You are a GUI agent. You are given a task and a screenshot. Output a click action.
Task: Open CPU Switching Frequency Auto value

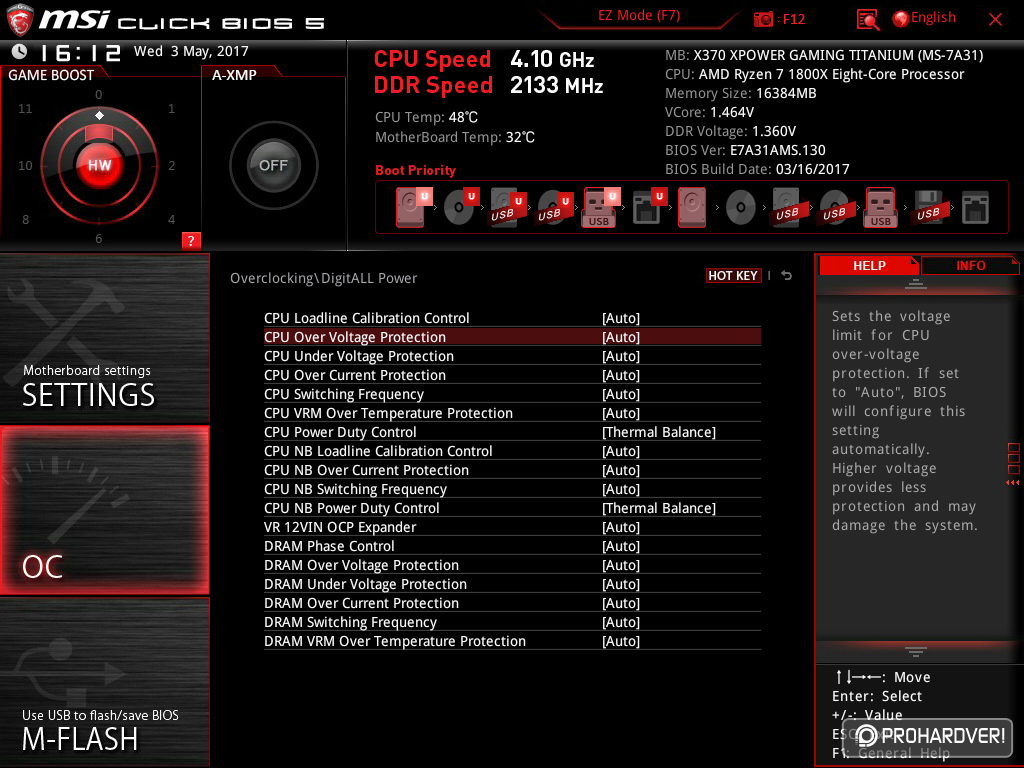pyautogui.click(x=620, y=394)
